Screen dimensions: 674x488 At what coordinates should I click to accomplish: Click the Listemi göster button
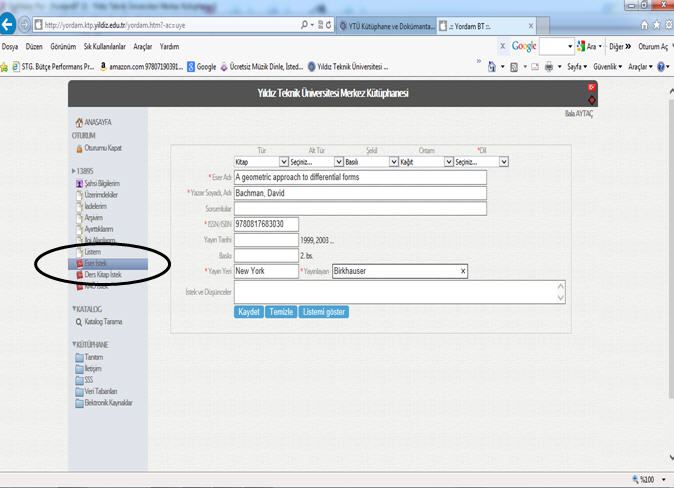tap(324, 312)
